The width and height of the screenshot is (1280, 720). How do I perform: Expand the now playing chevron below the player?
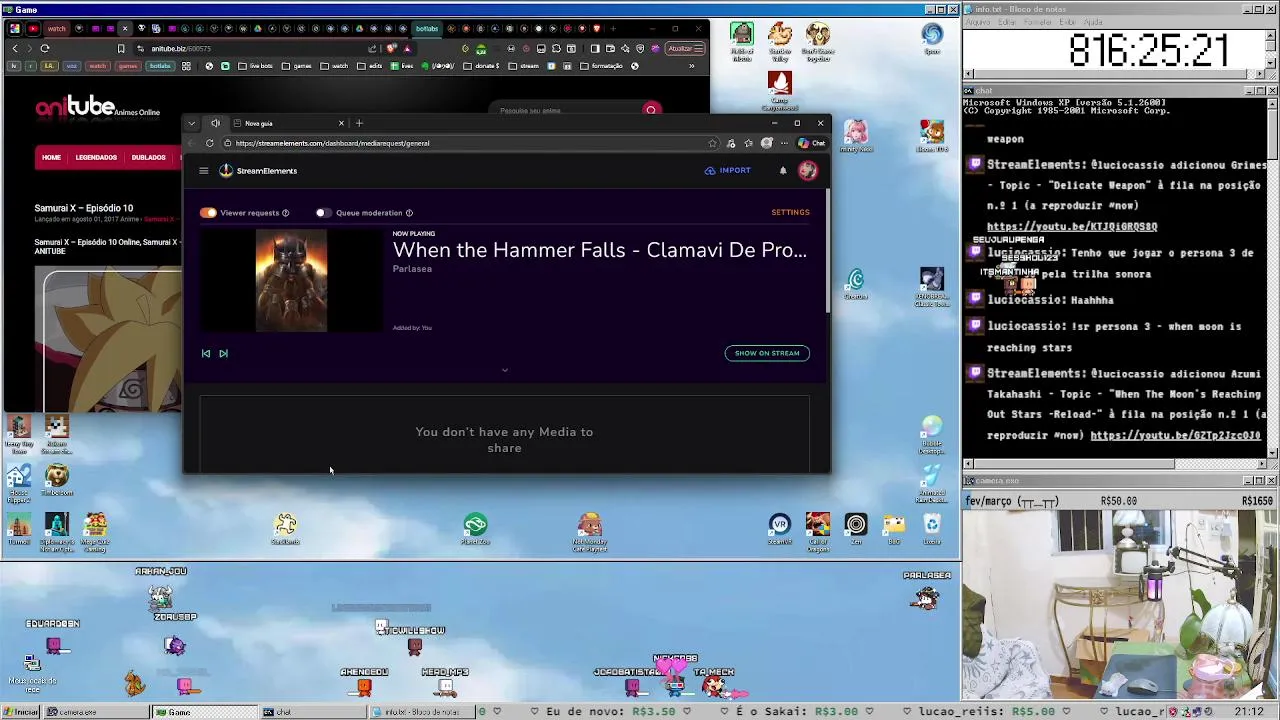(x=504, y=370)
